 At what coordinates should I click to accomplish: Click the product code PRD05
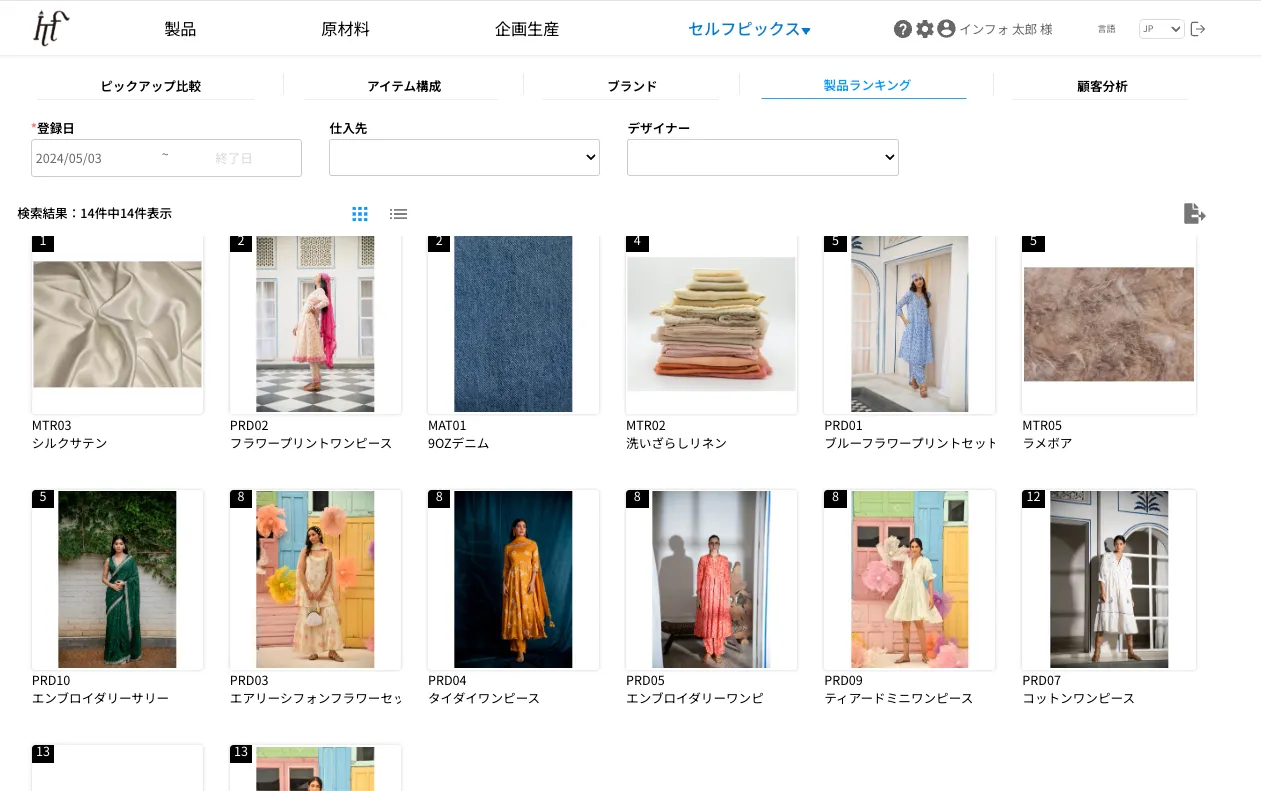click(645, 680)
